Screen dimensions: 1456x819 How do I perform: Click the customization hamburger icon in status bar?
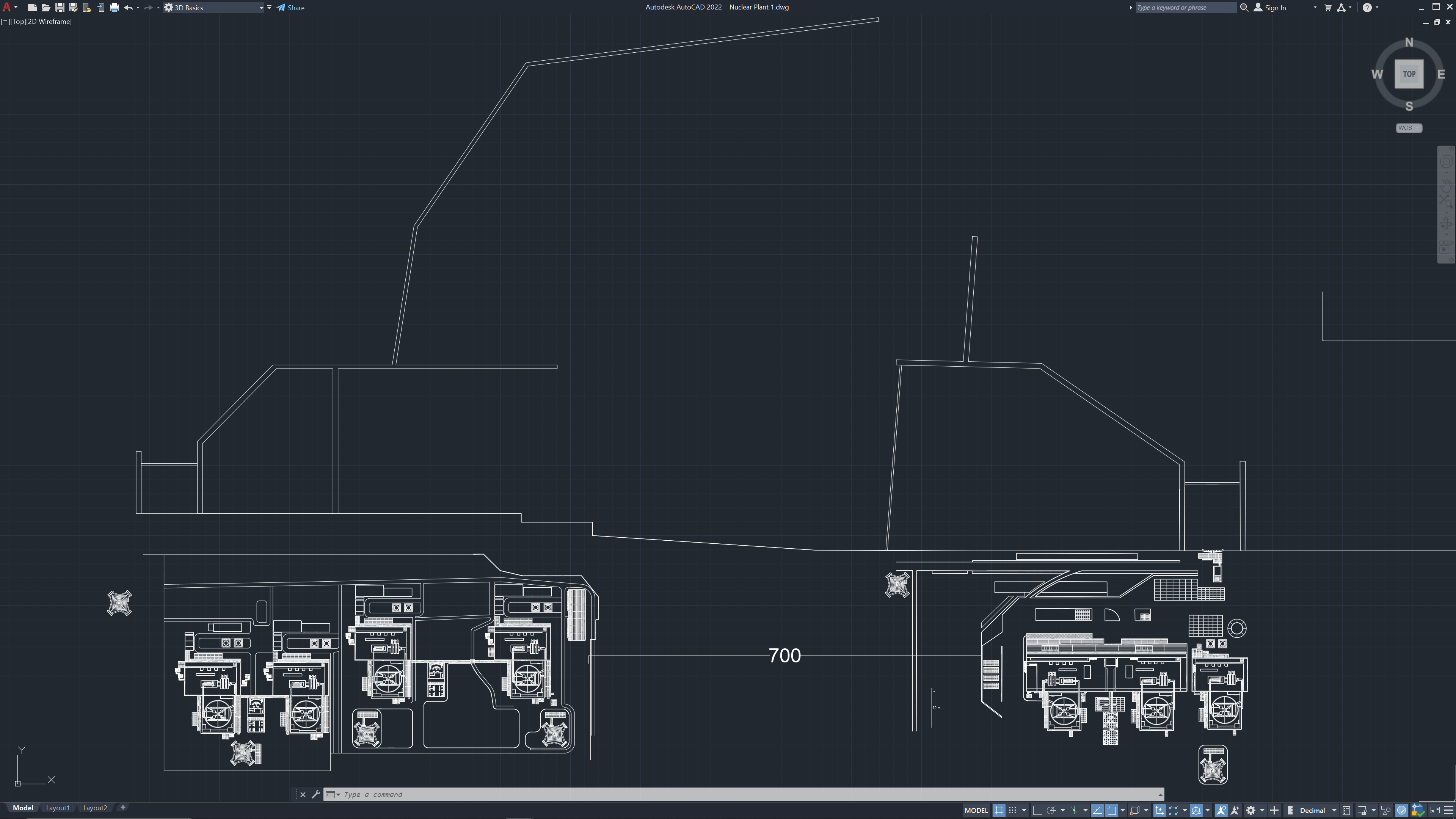(1449, 811)
